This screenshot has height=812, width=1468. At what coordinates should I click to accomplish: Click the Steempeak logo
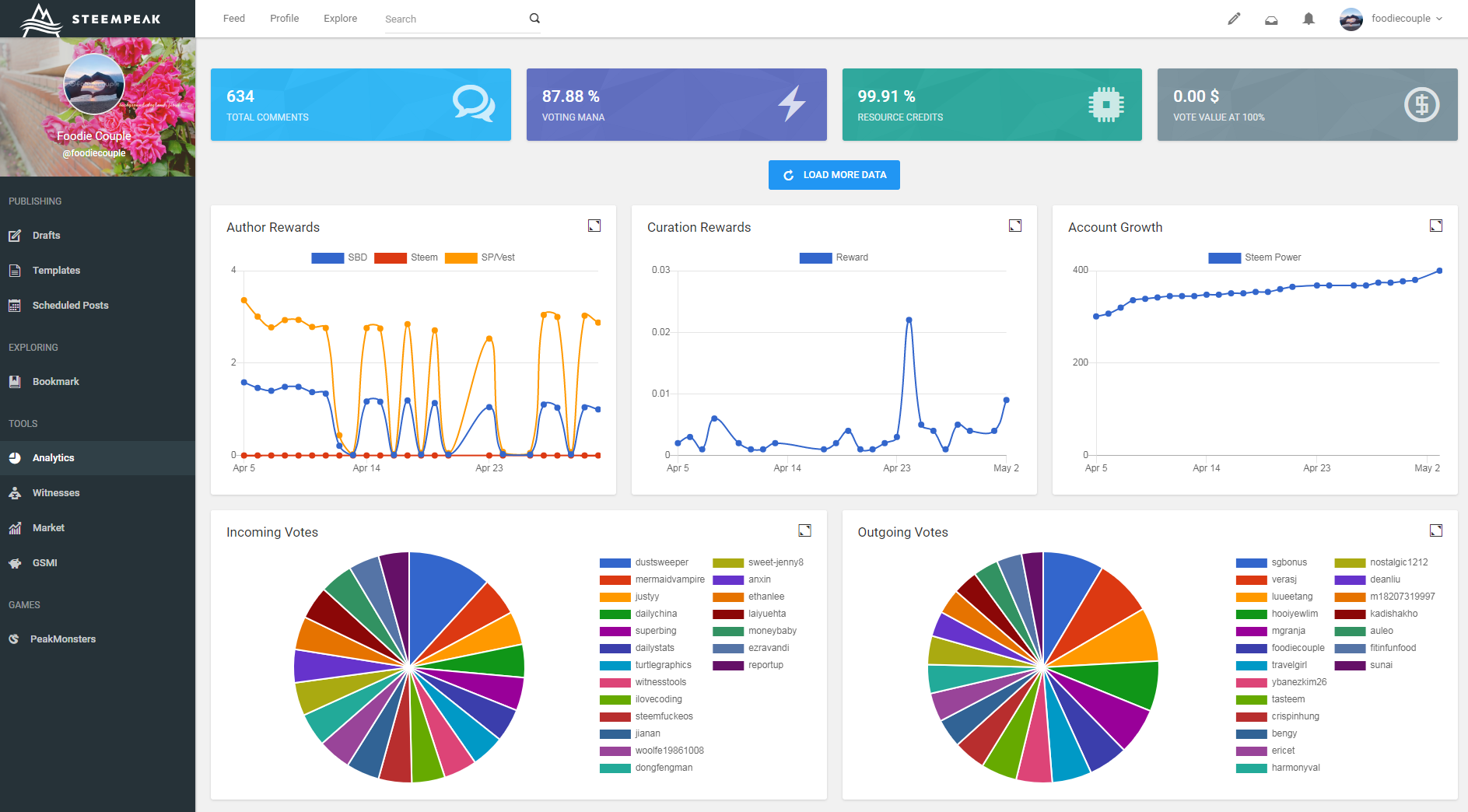click(92, 19)
